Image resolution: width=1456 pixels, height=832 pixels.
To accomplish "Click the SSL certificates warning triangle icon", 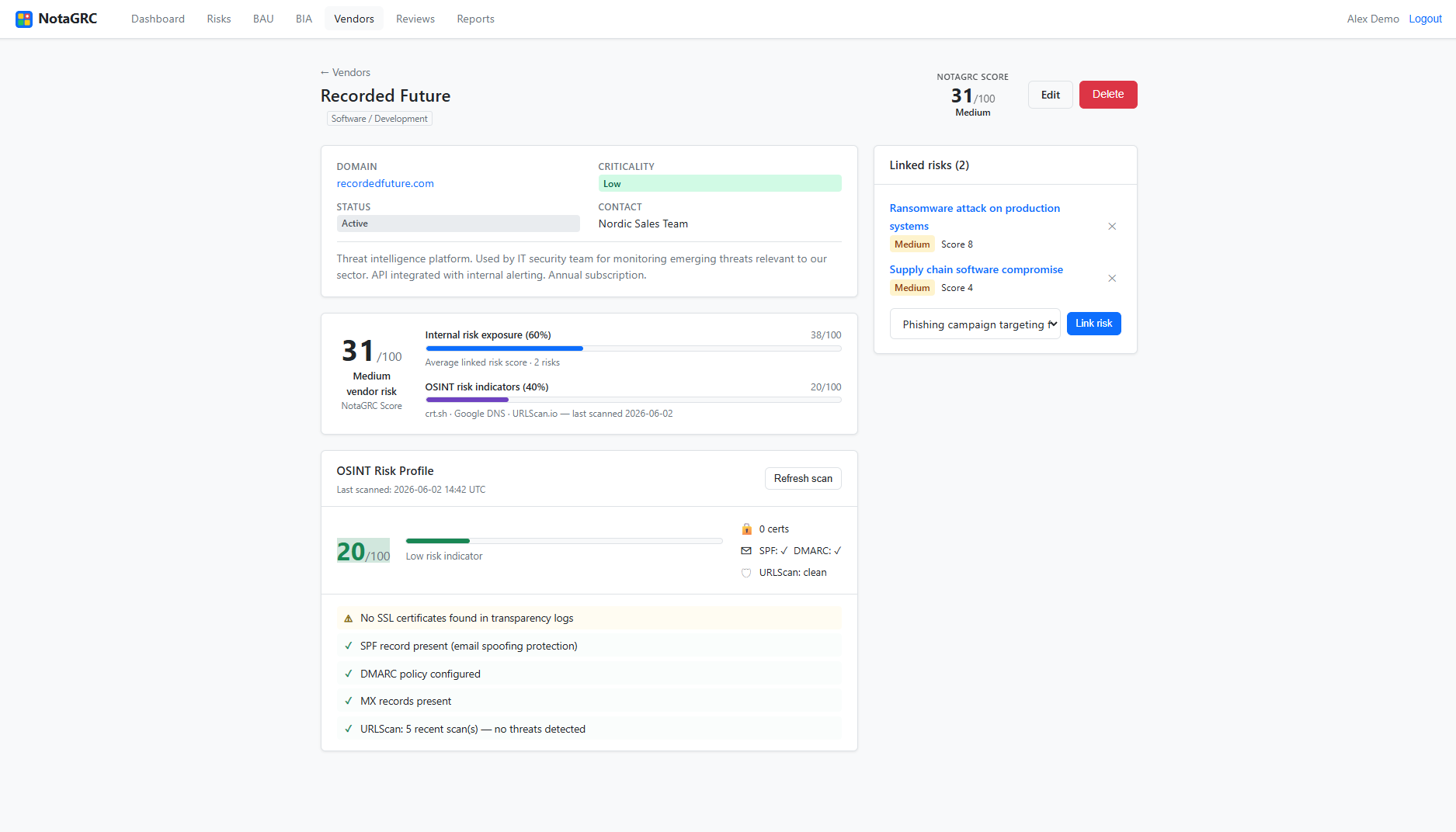I will pos(349,619).
